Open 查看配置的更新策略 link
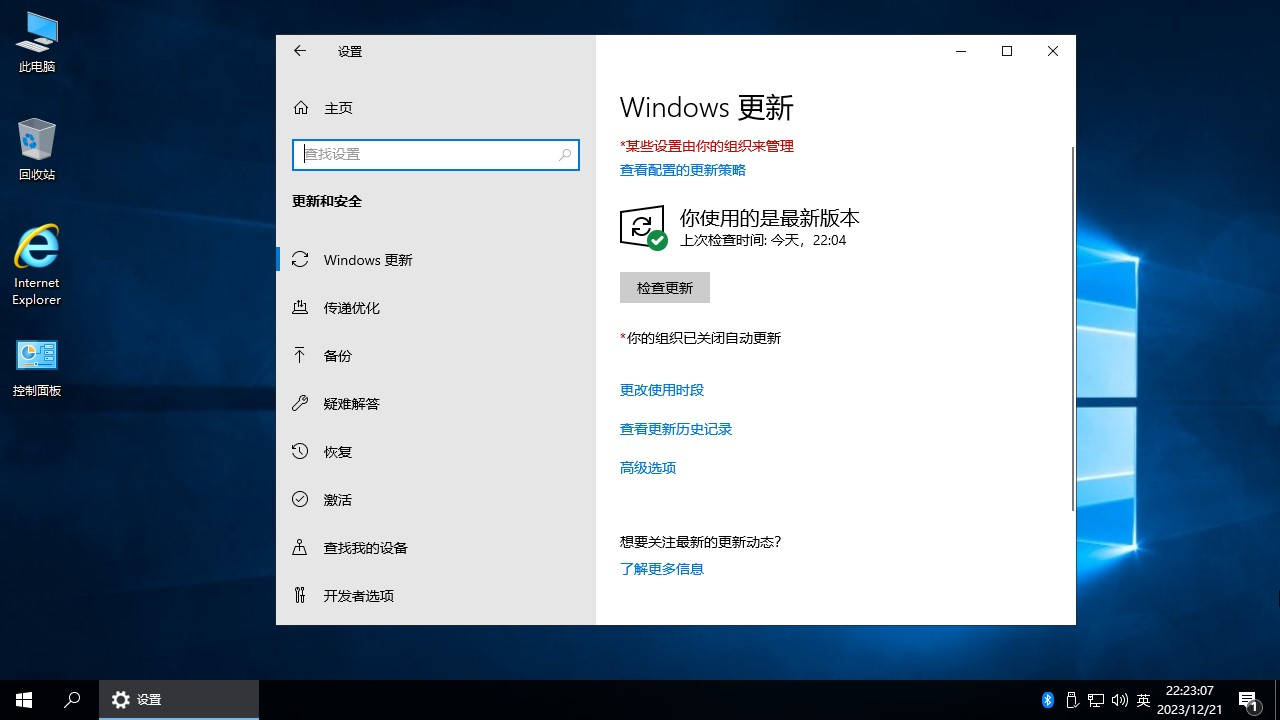 pos(683,170)
